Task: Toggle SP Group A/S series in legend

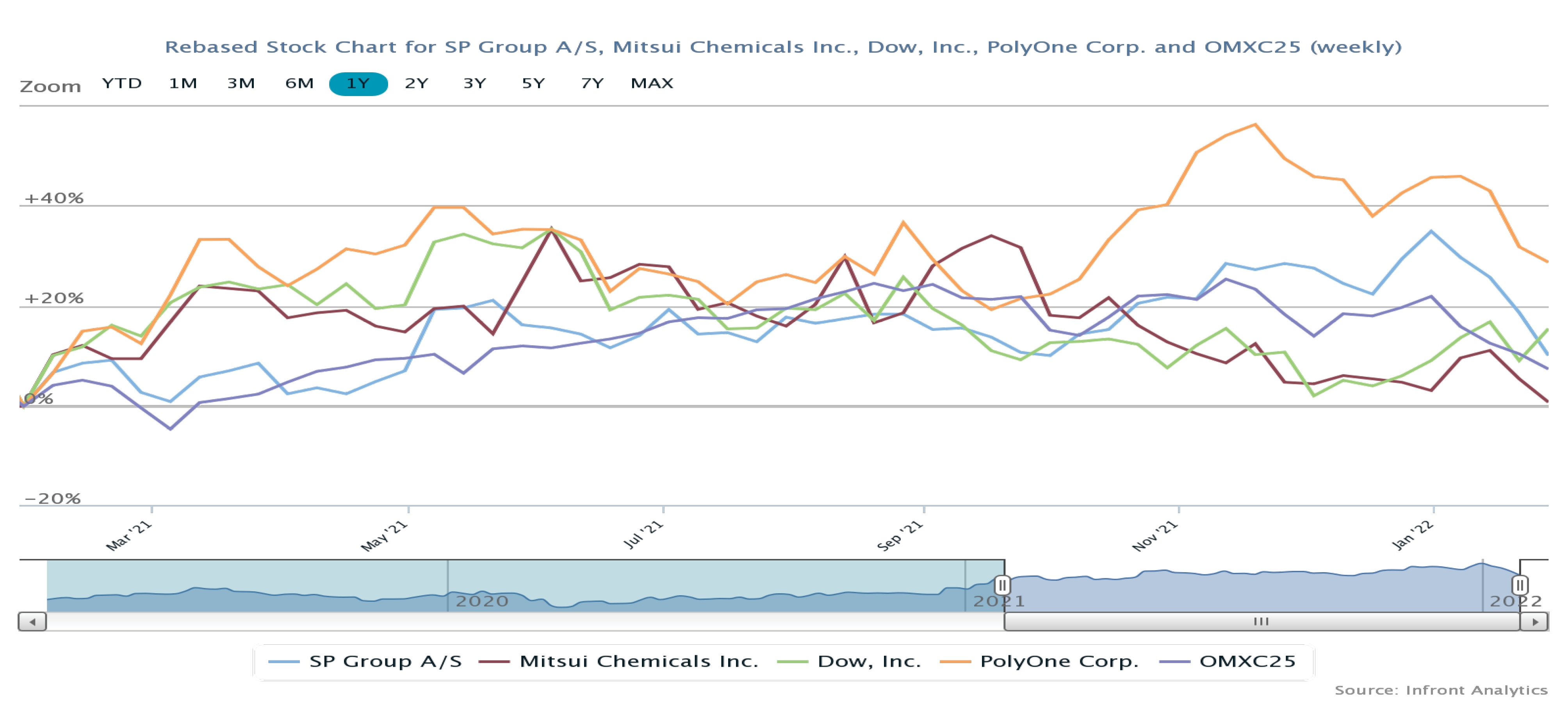Action: point(385,662)
